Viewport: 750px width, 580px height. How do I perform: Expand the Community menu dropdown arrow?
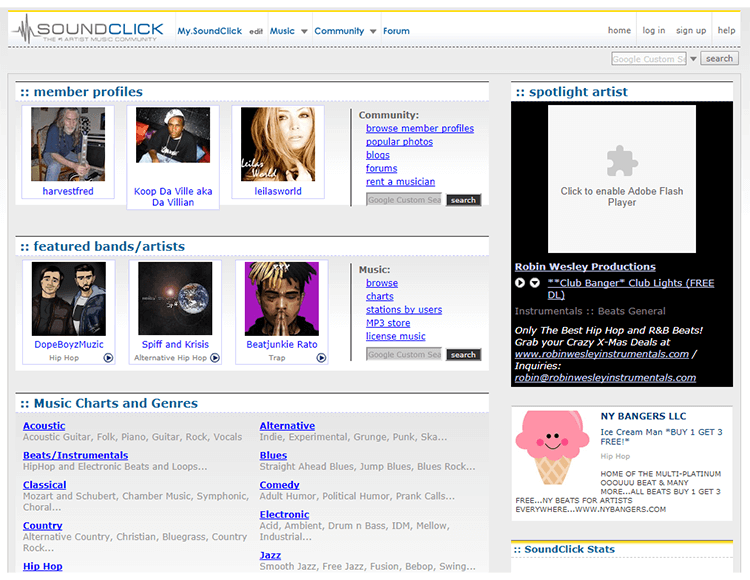pos(373,31)
